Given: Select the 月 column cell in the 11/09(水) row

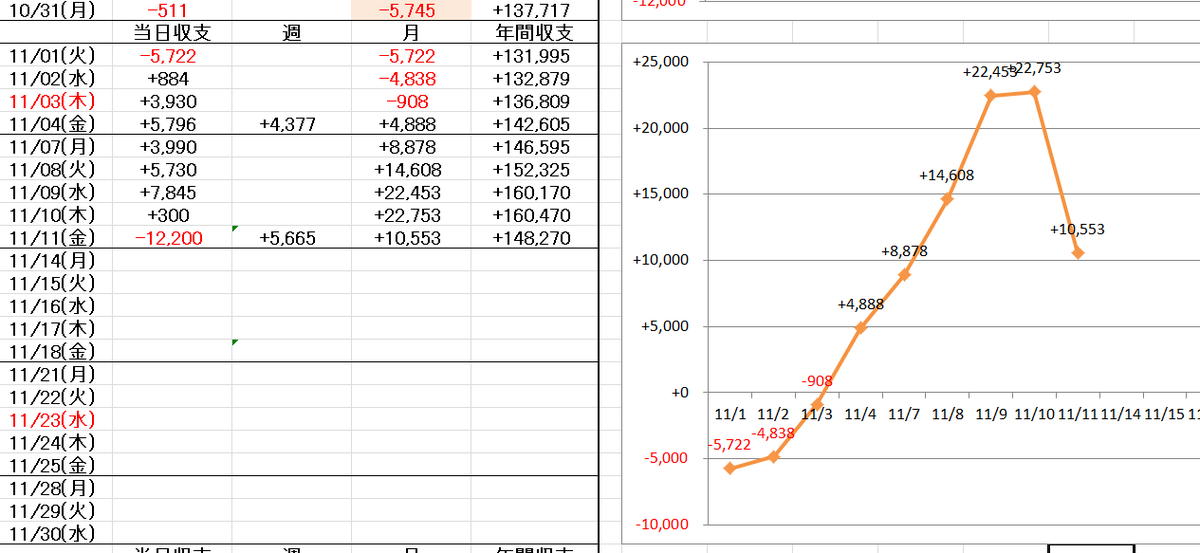Looking at the screenshot, I should (411, 192).
